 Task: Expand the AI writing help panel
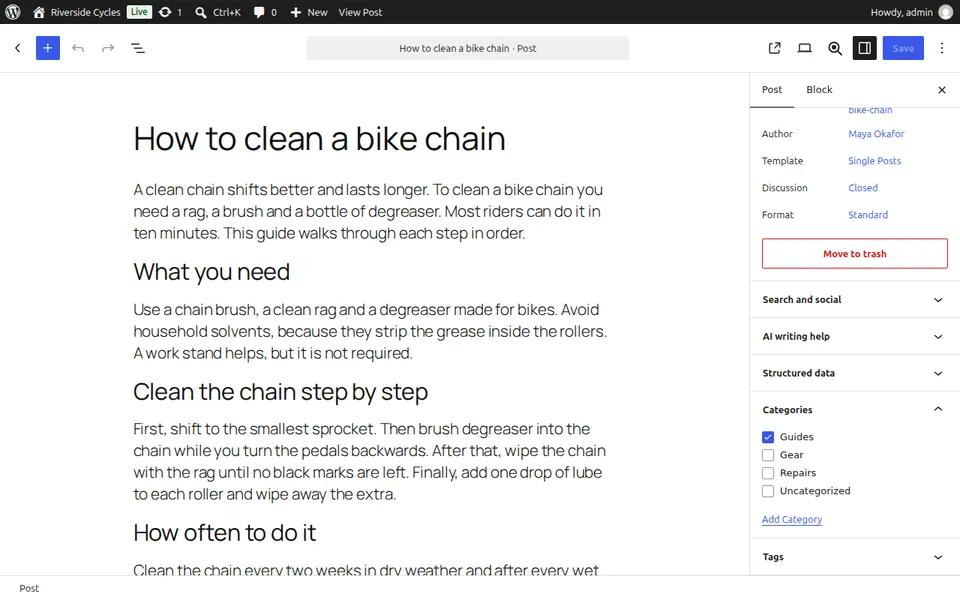click(x=855, y=336)
